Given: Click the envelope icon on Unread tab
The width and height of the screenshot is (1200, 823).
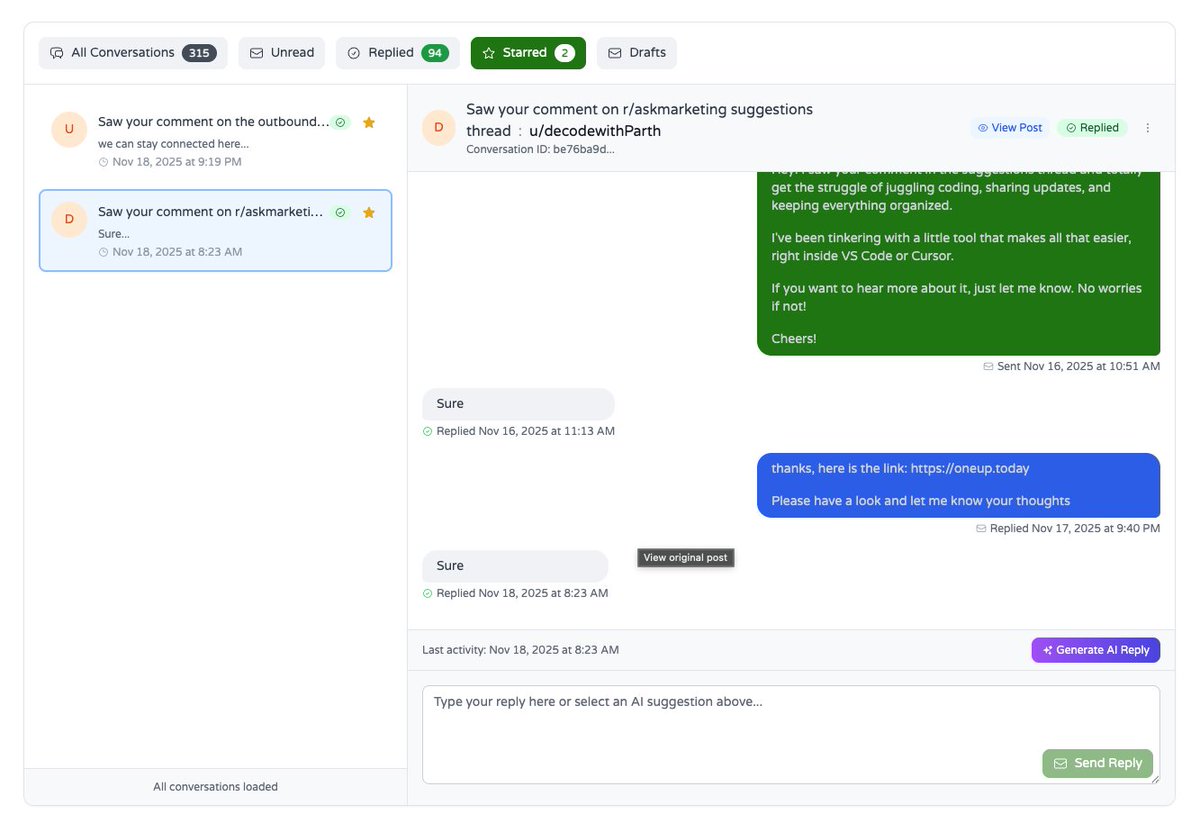Looking at the screenshot, I should [257, 53].
